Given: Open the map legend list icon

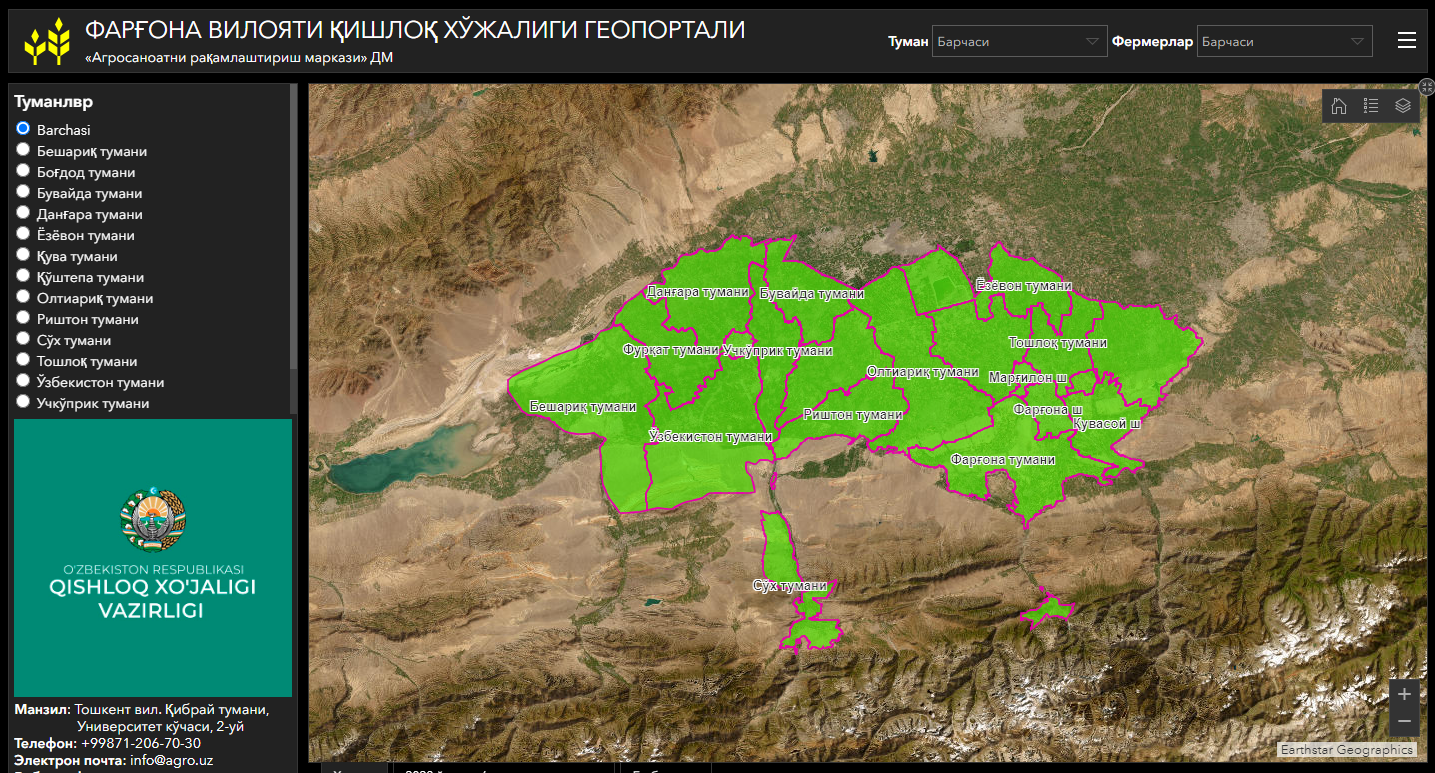Looking at the screenshot, I should pyautogui.click(x=1371, y=106).
